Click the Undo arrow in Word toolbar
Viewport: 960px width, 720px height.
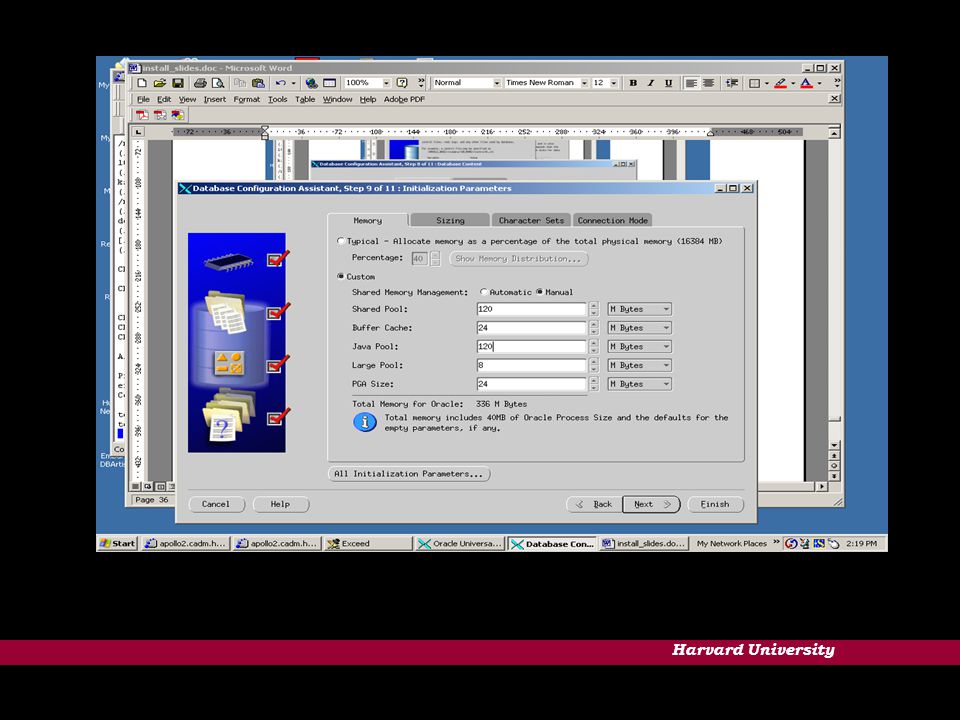280,83
